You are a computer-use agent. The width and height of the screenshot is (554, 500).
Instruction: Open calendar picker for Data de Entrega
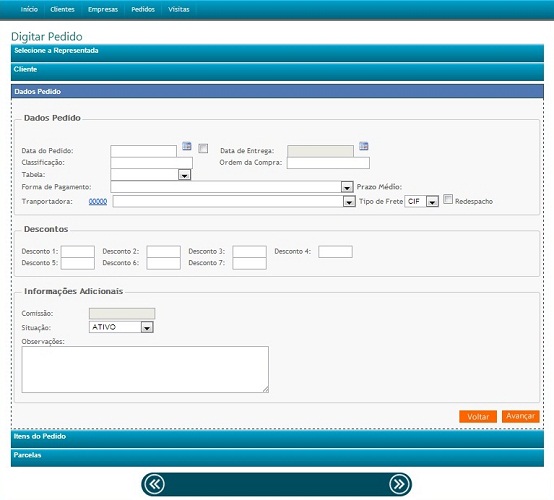pos(364,146)
